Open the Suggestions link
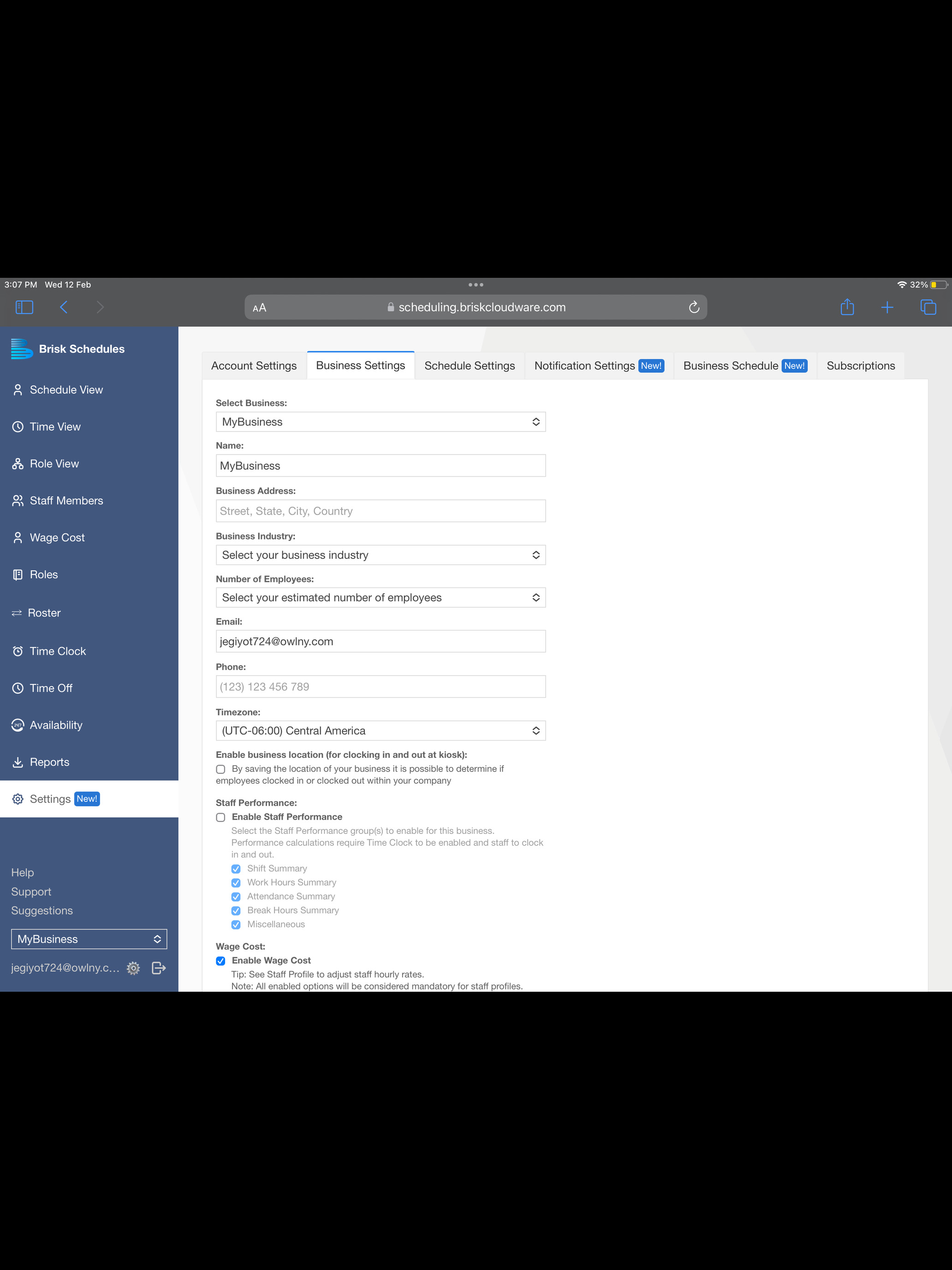This screenshot has width=952, height=1270. 42,911
